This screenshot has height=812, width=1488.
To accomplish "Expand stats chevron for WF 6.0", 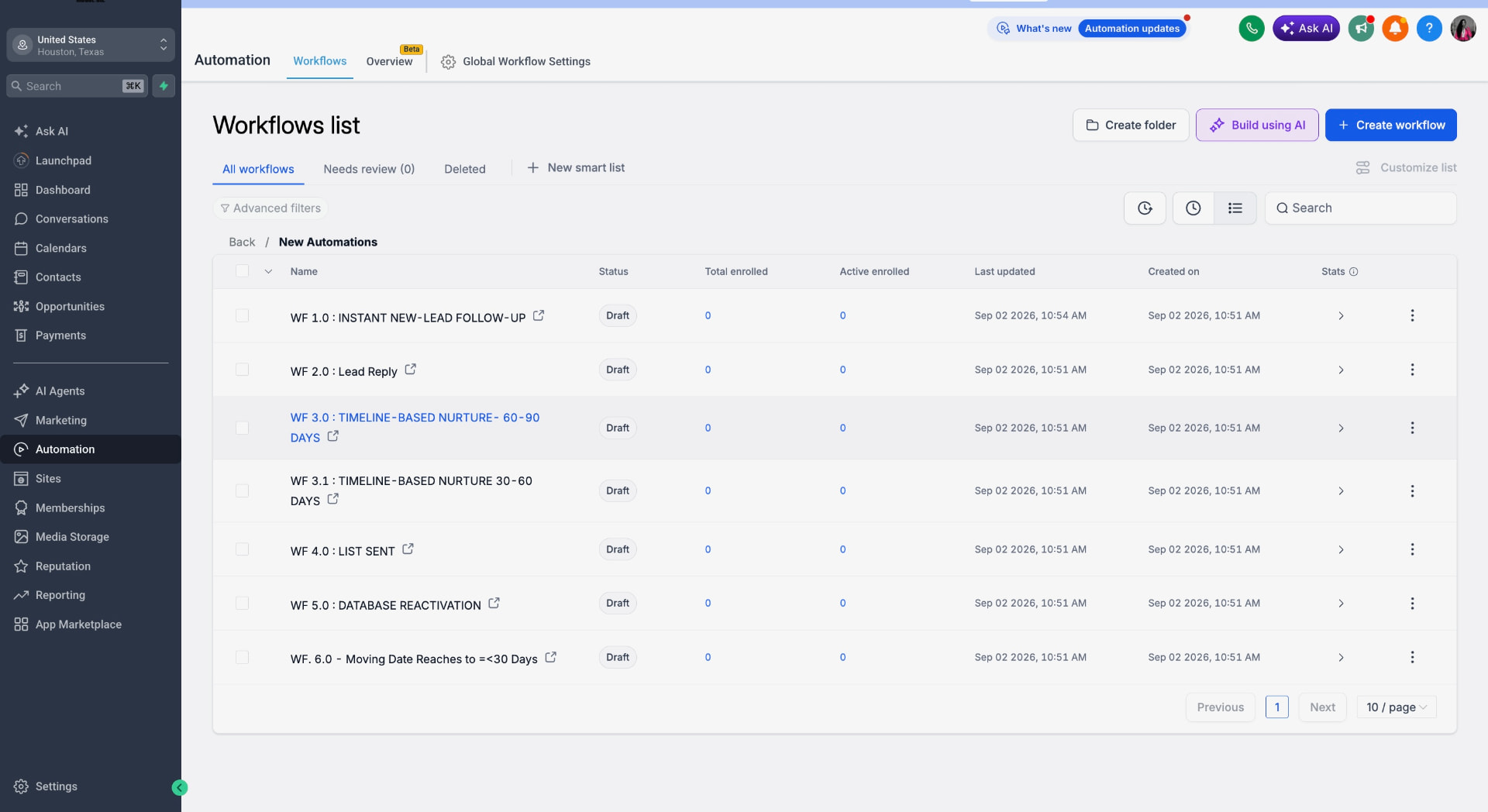I will coord(1341,657).
